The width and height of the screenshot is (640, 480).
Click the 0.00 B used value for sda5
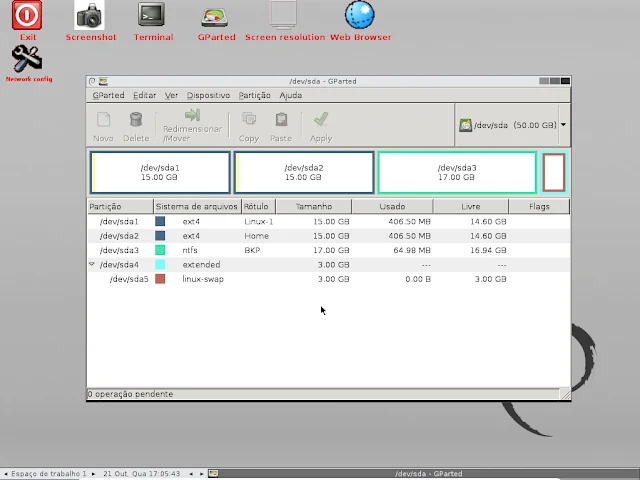click(418, 279)
